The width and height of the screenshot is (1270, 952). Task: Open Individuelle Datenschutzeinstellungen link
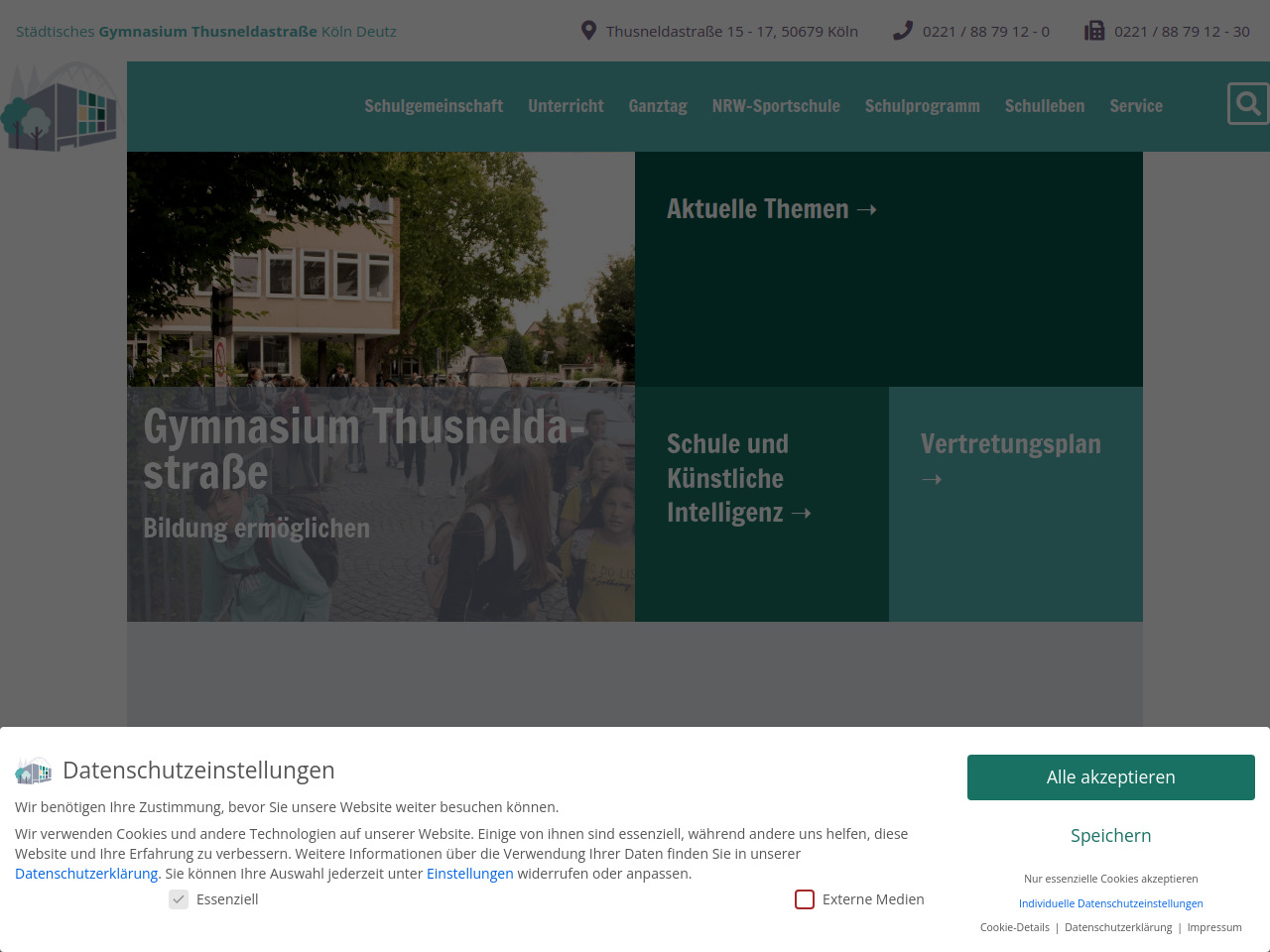coord(1110,903)
